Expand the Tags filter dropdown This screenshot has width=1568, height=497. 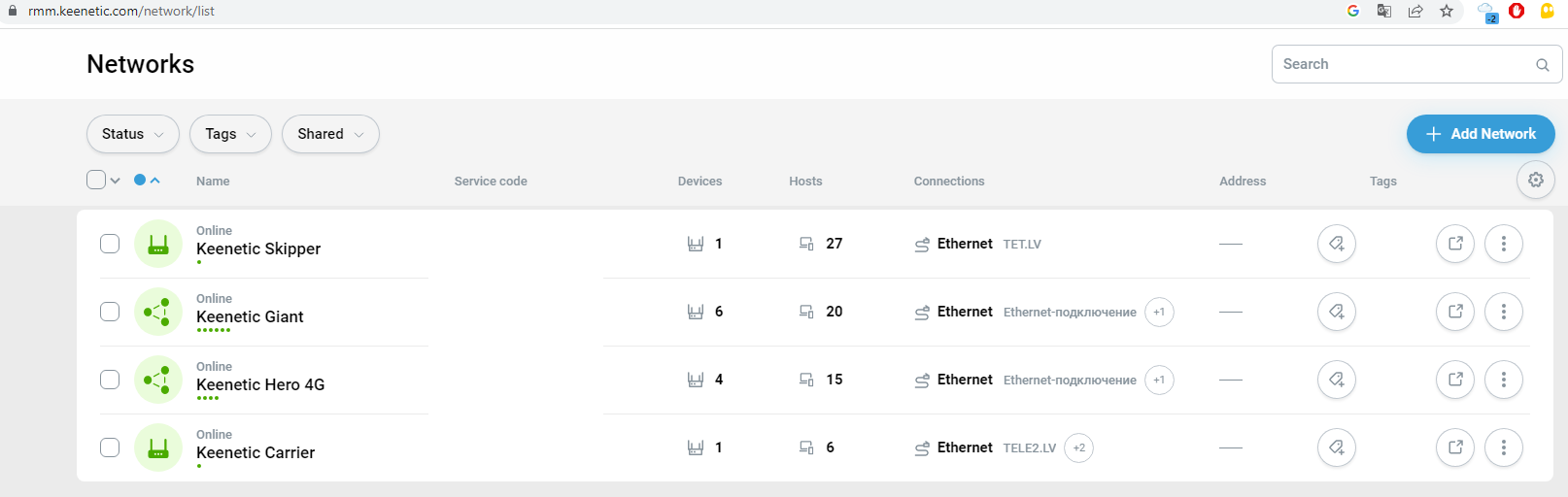point(230,134)
